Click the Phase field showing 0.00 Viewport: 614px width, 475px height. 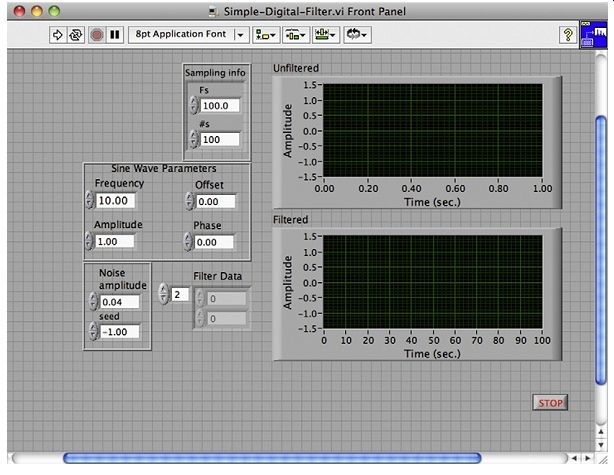tap(214, 242)
